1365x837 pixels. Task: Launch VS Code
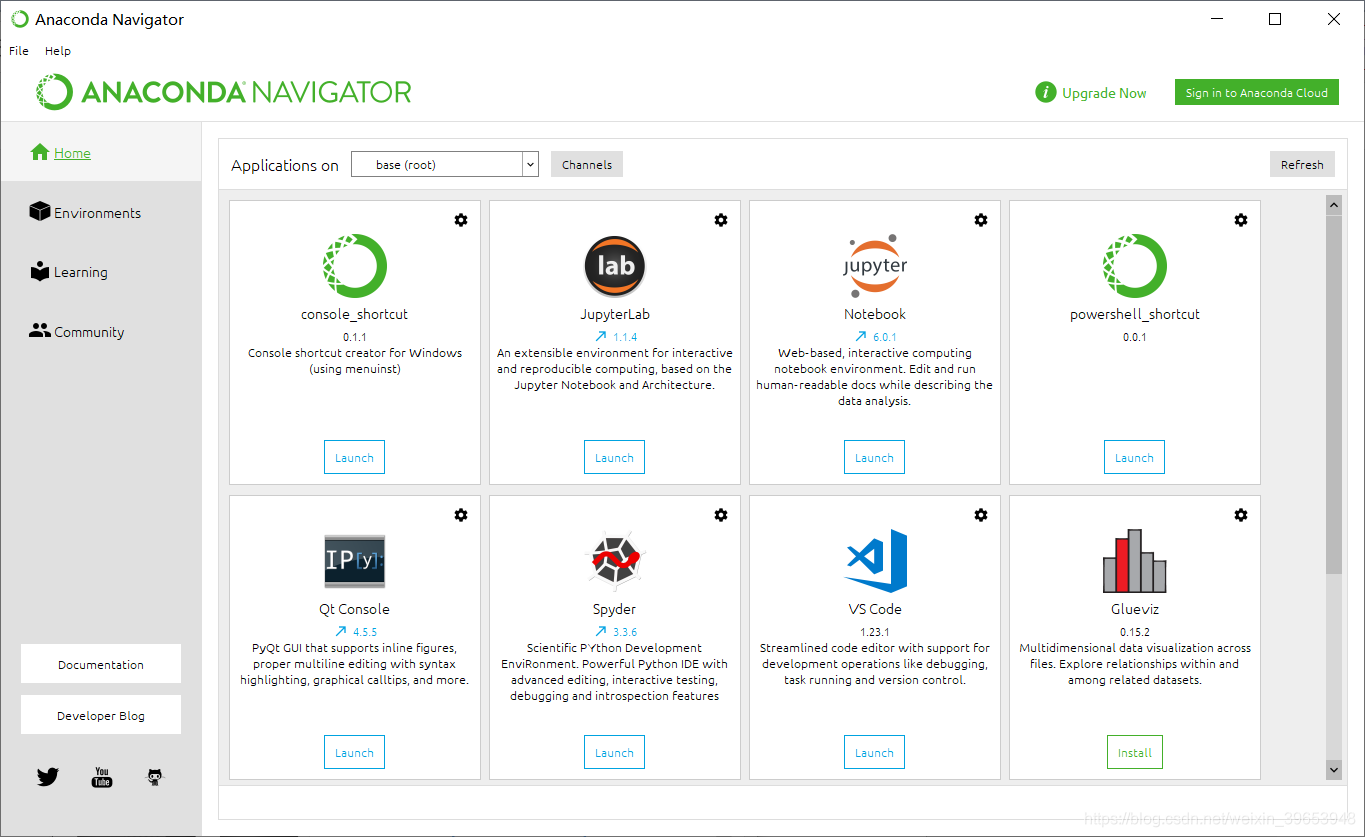coord(875,752)
